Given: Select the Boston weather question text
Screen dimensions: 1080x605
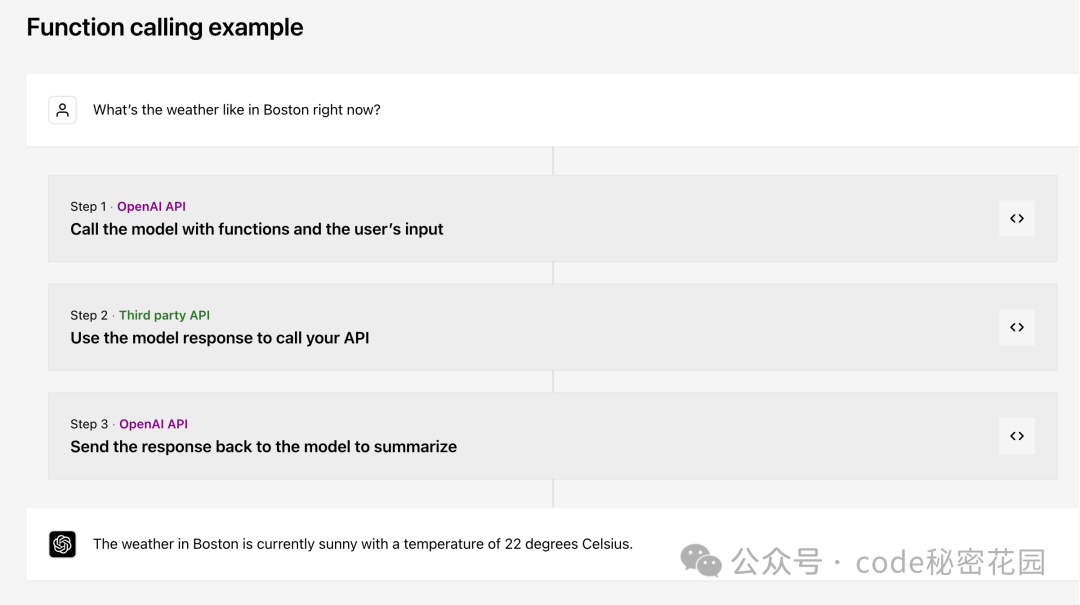Looking at the screenshot, I should 235,110.
